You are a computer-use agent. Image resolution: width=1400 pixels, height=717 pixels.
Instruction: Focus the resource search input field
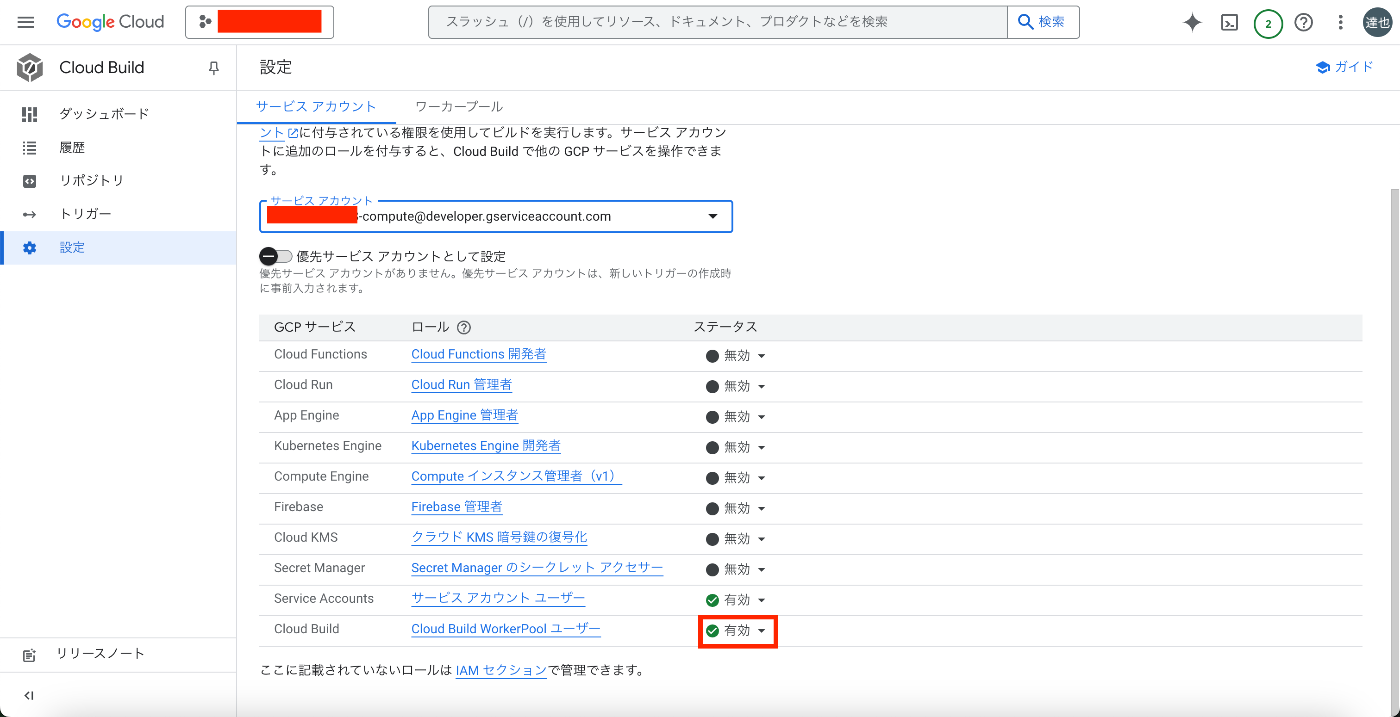(718, 22)
